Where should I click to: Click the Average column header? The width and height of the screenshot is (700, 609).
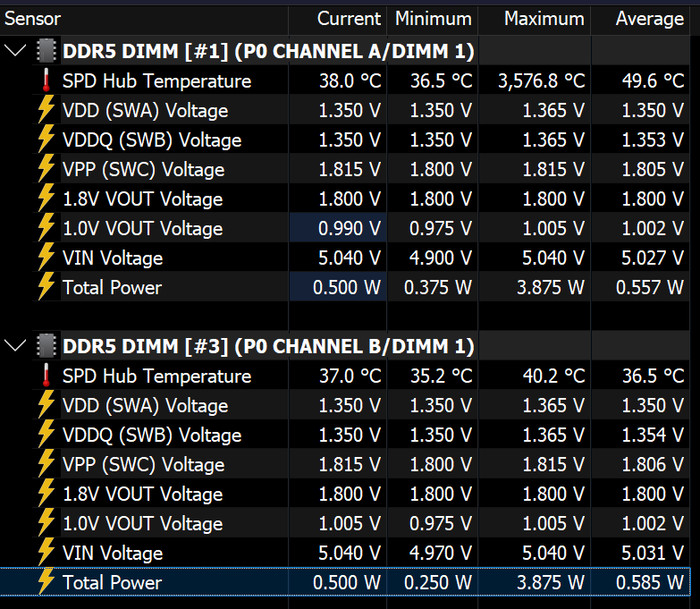point(652,19)
